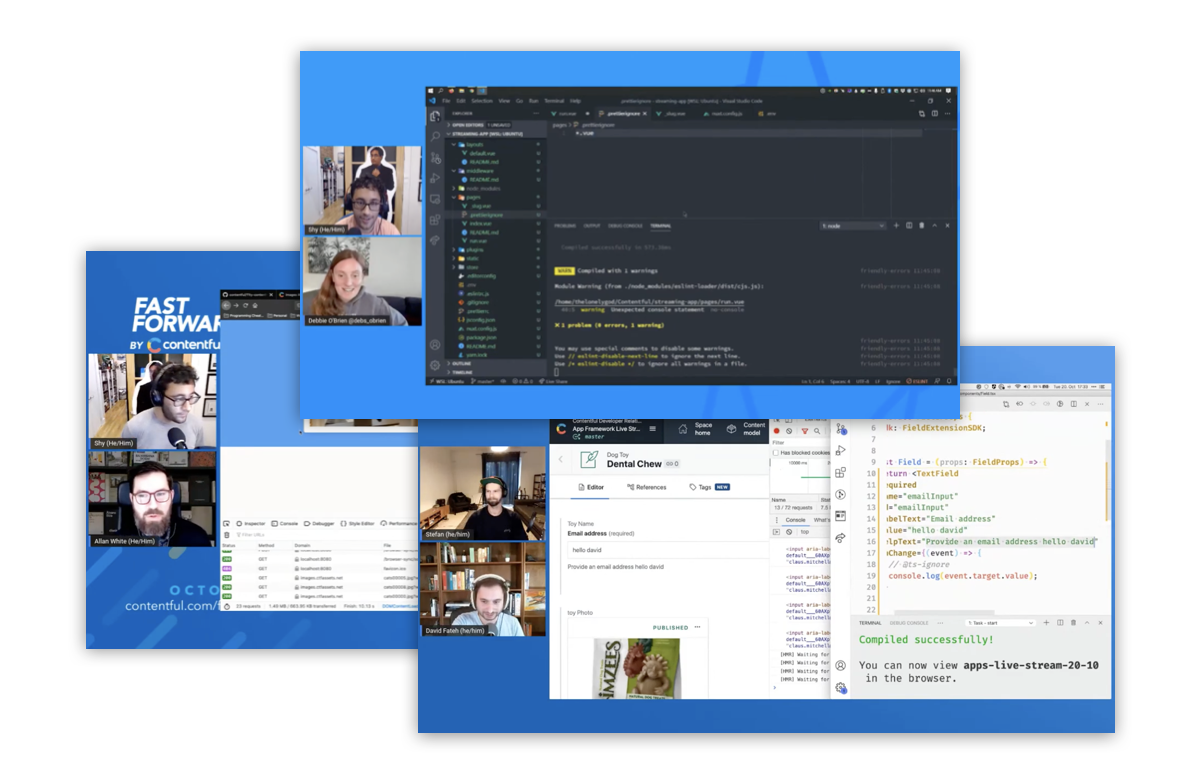This screenshot has width=1194, height=784.
Task: Open index.vue in the pages folder
Action: (480, 223)
